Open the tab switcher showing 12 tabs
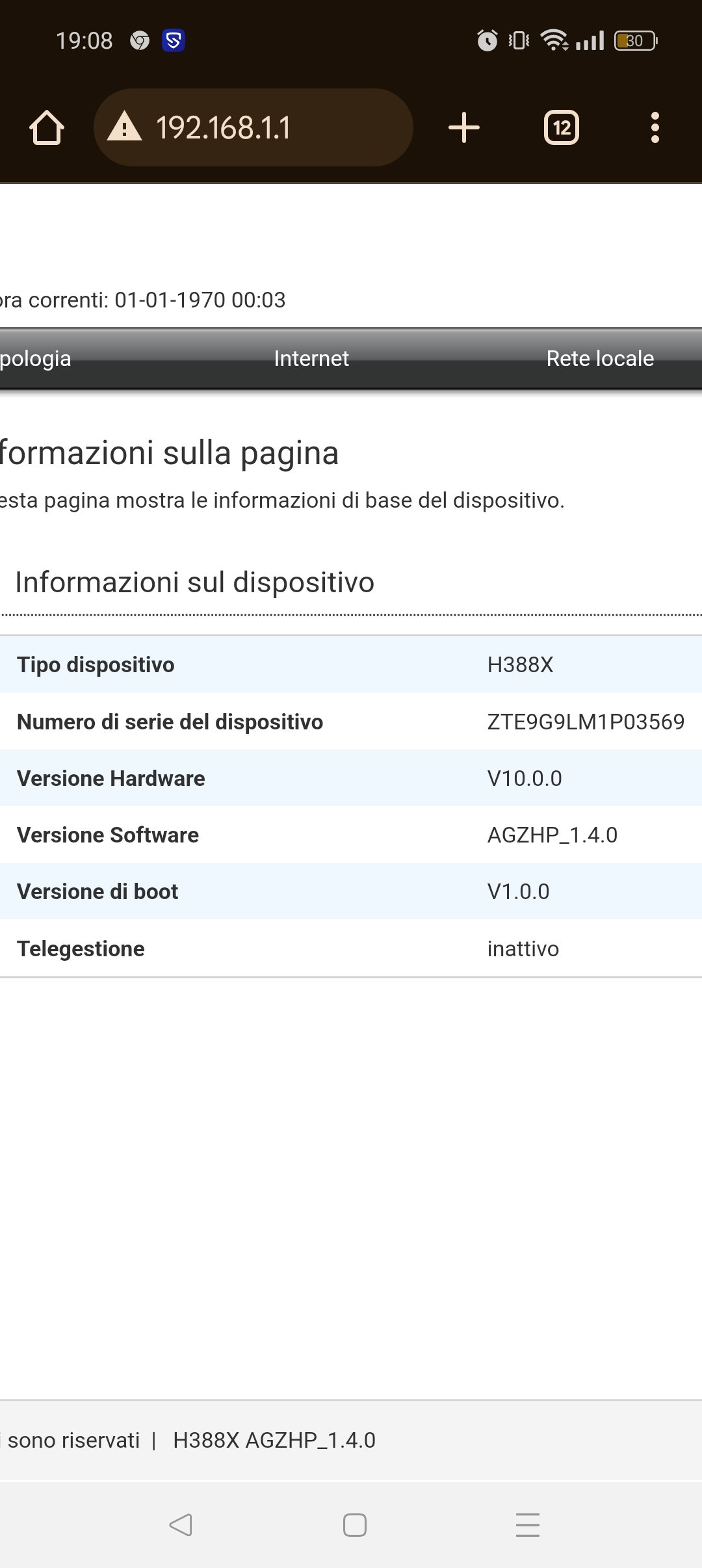This screenshot has height=1568, width=702. coord(562,127)
